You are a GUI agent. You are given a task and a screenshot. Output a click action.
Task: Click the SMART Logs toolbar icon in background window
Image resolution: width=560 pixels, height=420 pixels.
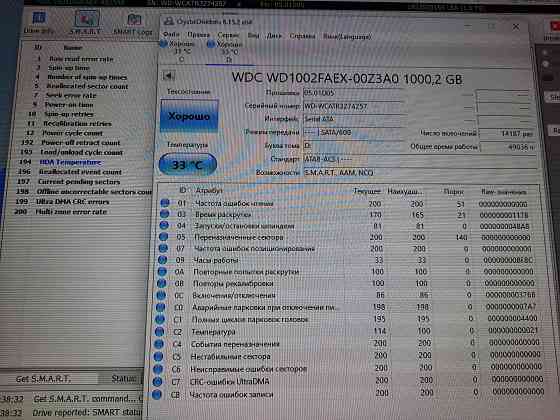(x=134, y=24)
